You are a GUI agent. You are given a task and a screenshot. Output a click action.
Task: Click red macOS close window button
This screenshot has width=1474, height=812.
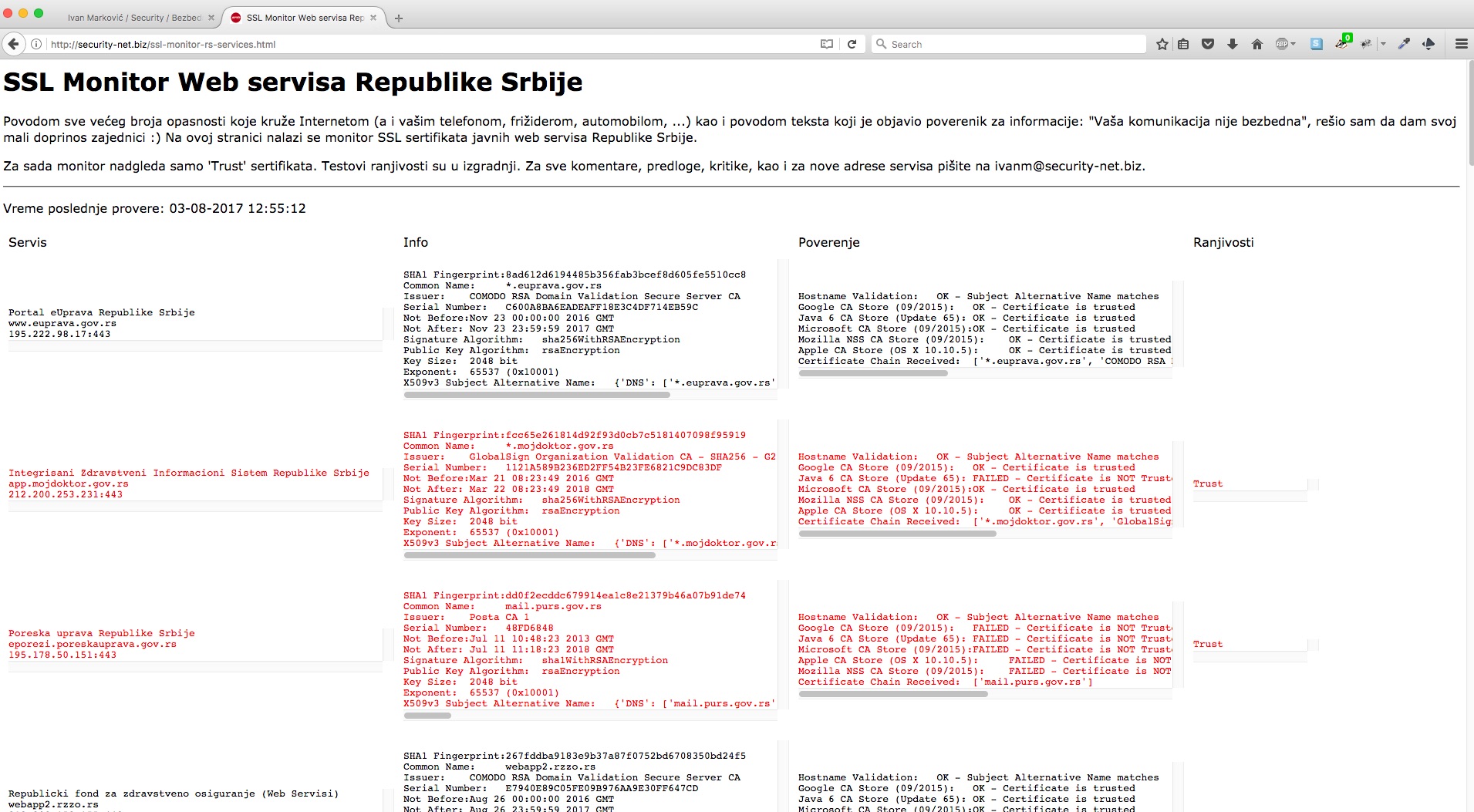[x=8, y=13]
